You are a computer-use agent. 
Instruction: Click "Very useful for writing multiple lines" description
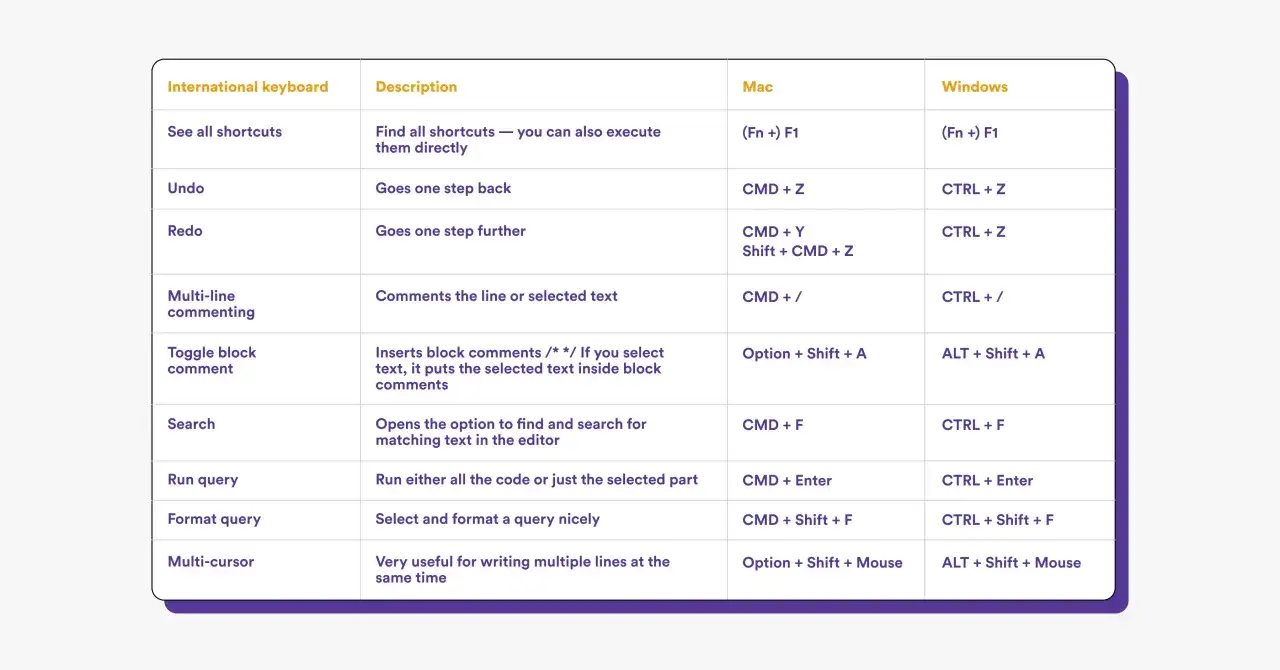pyautogui.click(x=522, y=570)
